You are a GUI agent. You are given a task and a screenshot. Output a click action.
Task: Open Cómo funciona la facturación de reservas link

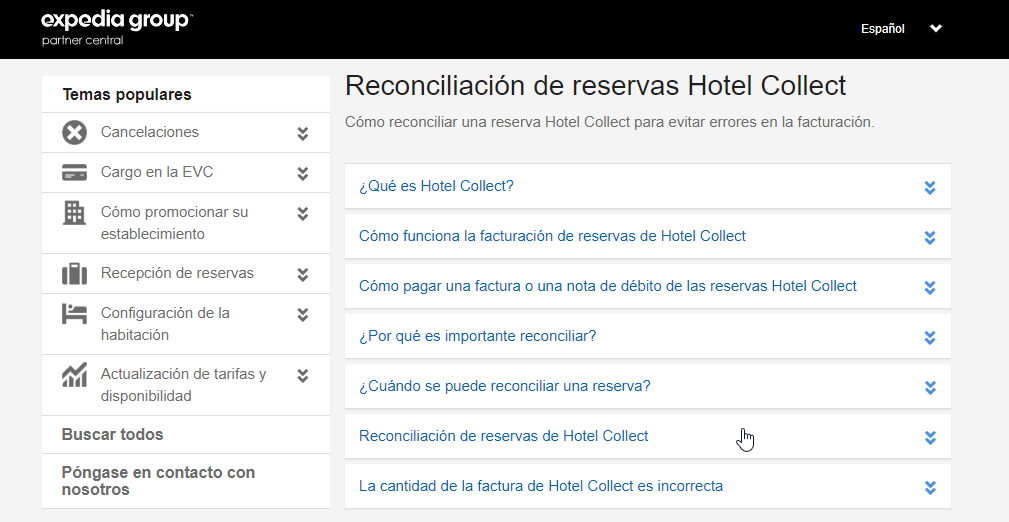pyautogui.click(x=552, y=236)
